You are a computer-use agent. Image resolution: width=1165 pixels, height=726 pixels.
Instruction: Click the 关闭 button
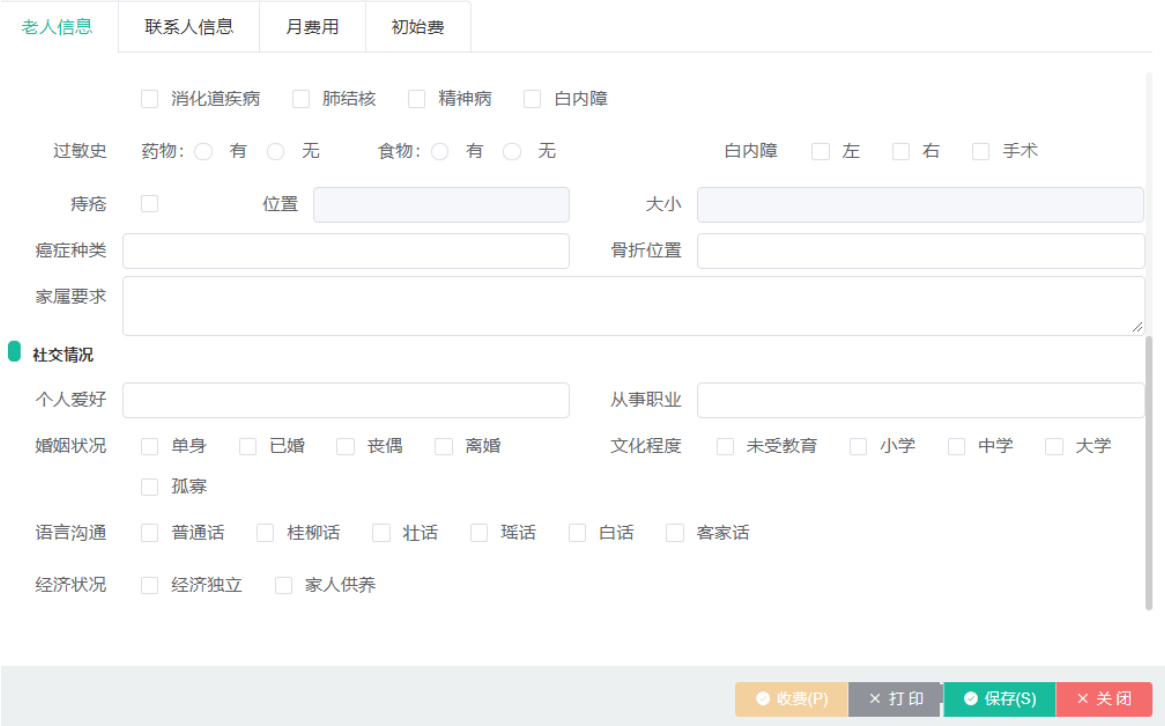coord(1104,699)
